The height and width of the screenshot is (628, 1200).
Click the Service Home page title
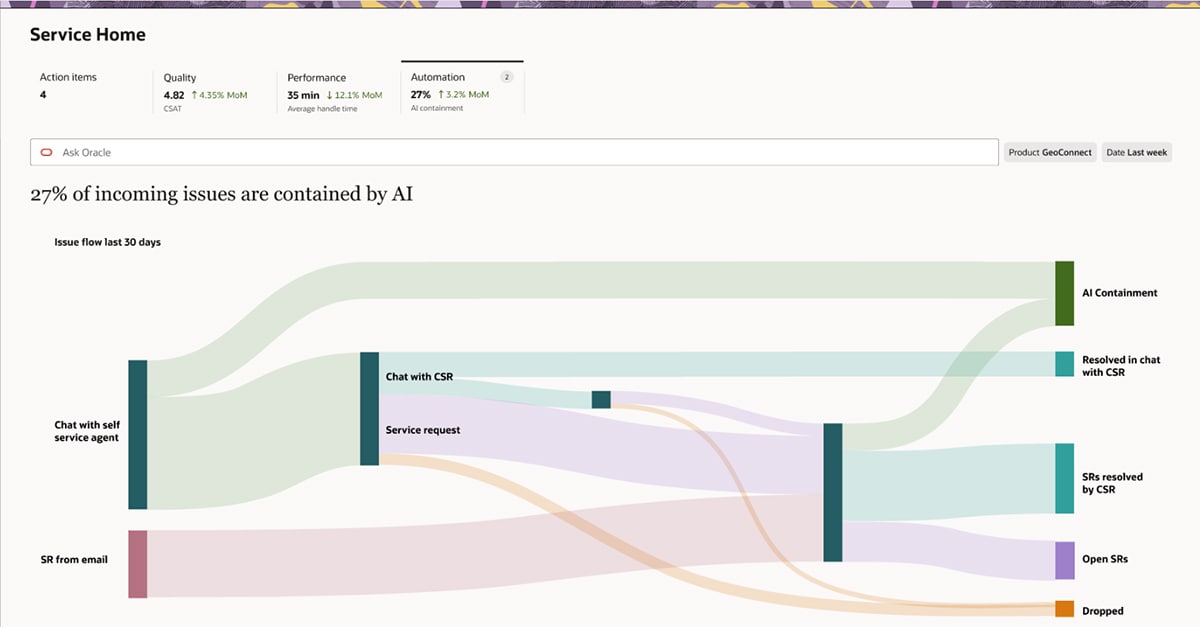point(87,35)
